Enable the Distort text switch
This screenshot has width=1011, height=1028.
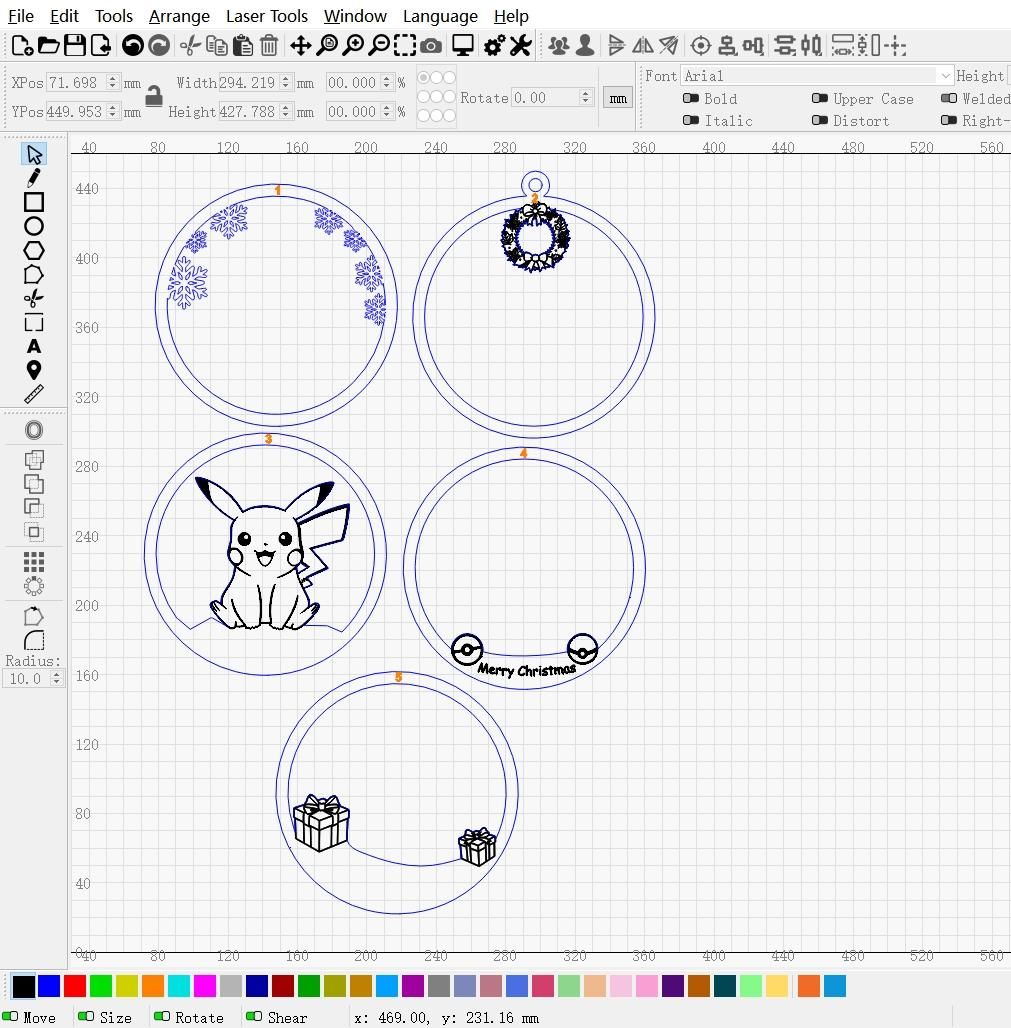[x=820, y=120]
